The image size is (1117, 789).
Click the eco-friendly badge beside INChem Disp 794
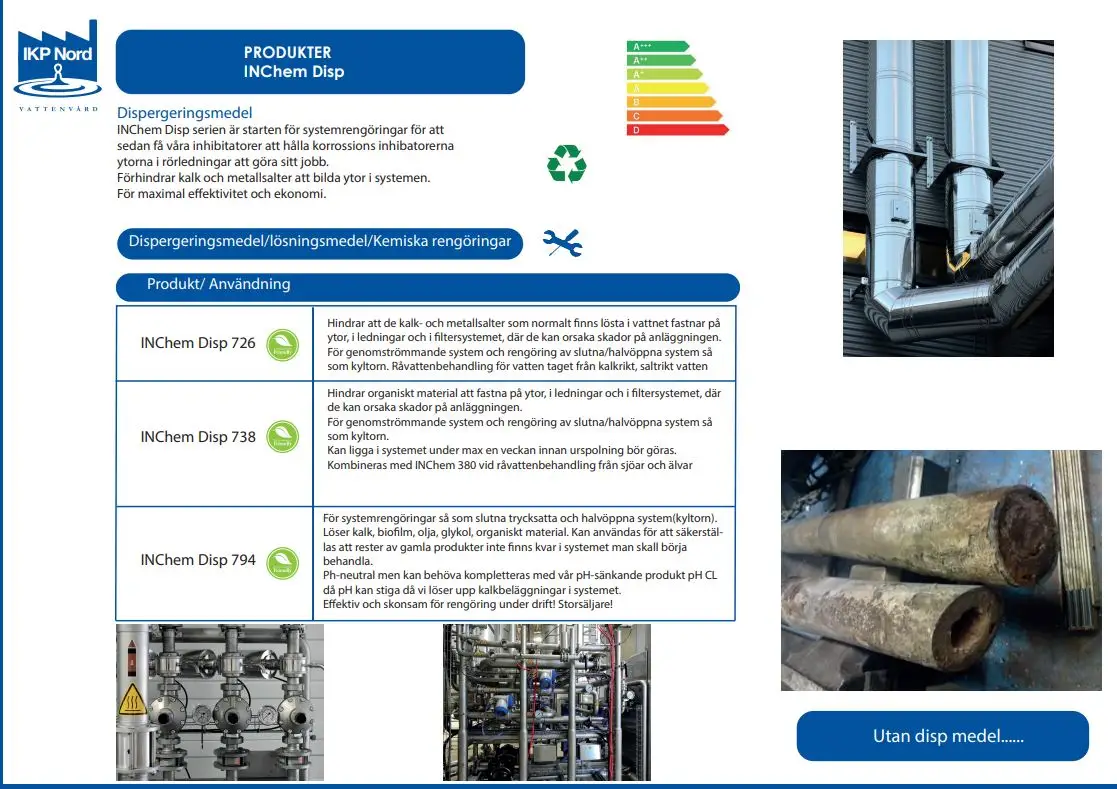coord(283,561)
